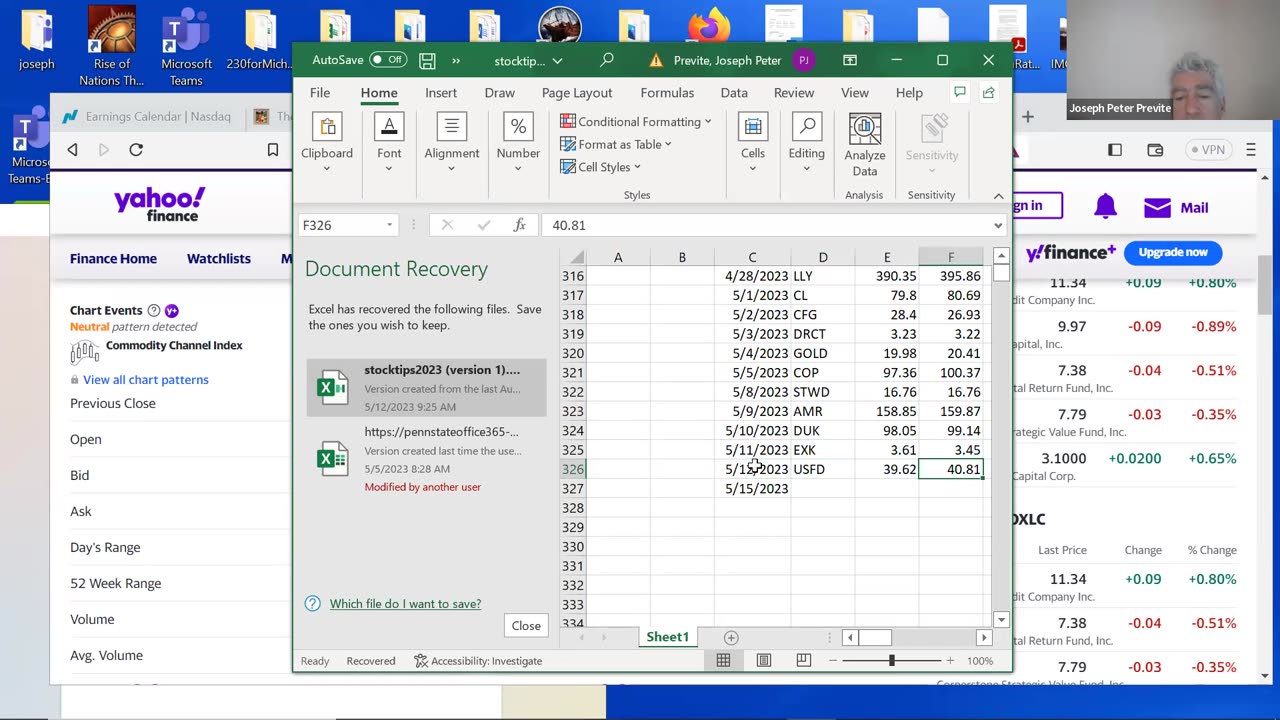Image resolution: width=1280 pixels, height=720 pixels.
Task: Open the Font group
Action: click(x=389, y=141)
